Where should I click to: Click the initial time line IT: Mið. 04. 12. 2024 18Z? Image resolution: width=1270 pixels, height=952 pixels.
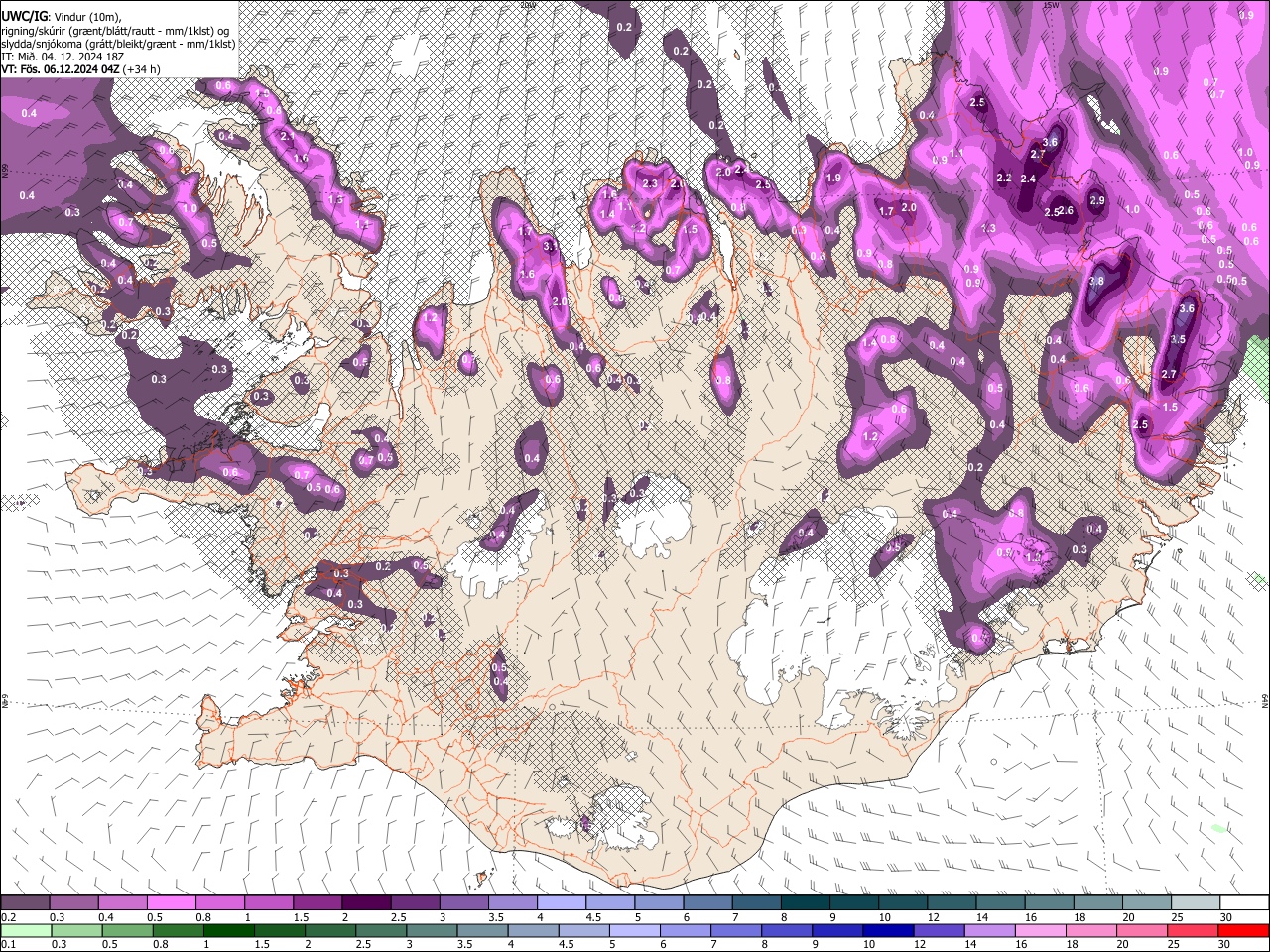click(61, 57)
